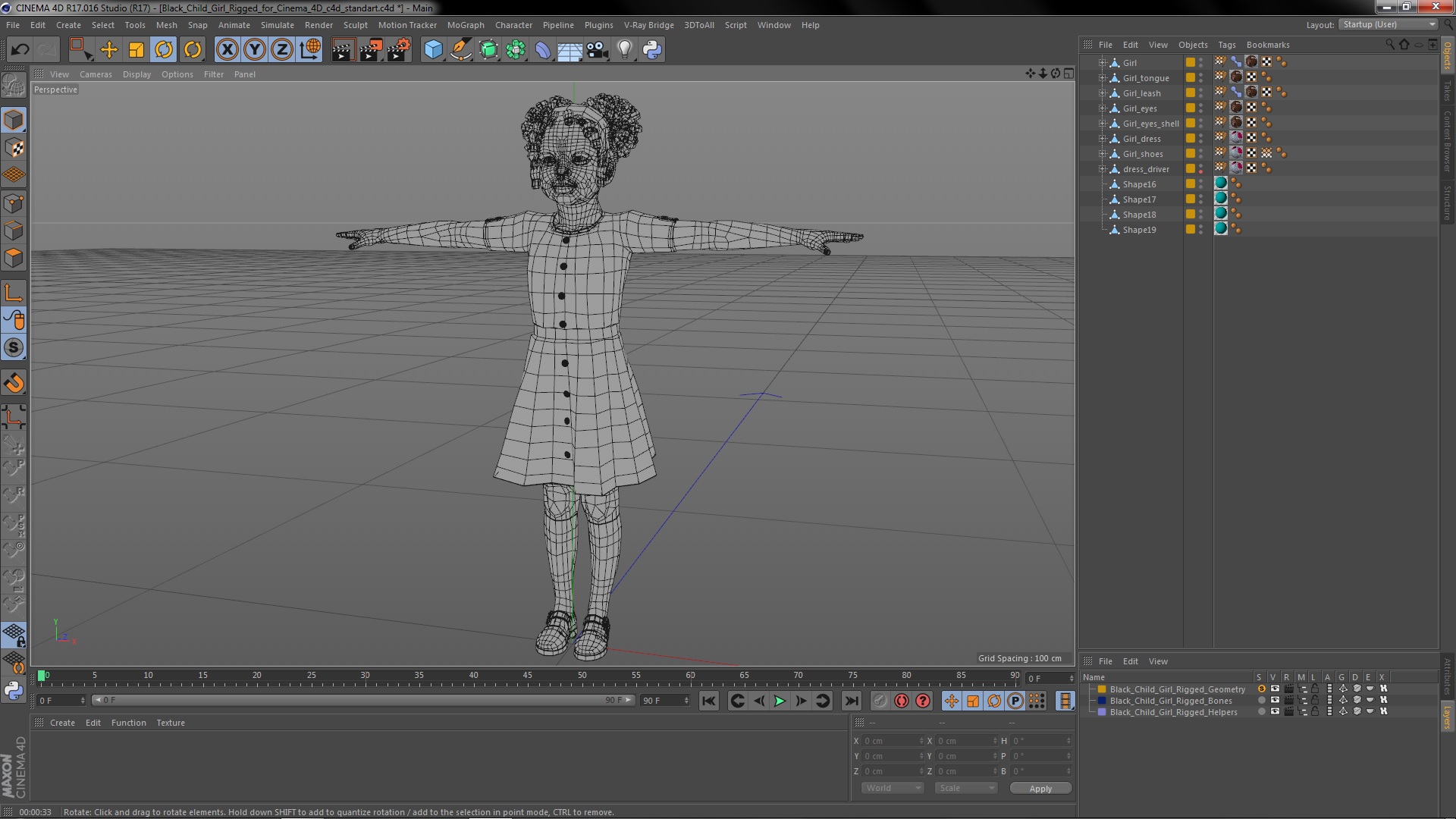Viewport: 1456px width, 819px height.
Task: Open the Scale mode dropdown
Action: tap(966, 788)
